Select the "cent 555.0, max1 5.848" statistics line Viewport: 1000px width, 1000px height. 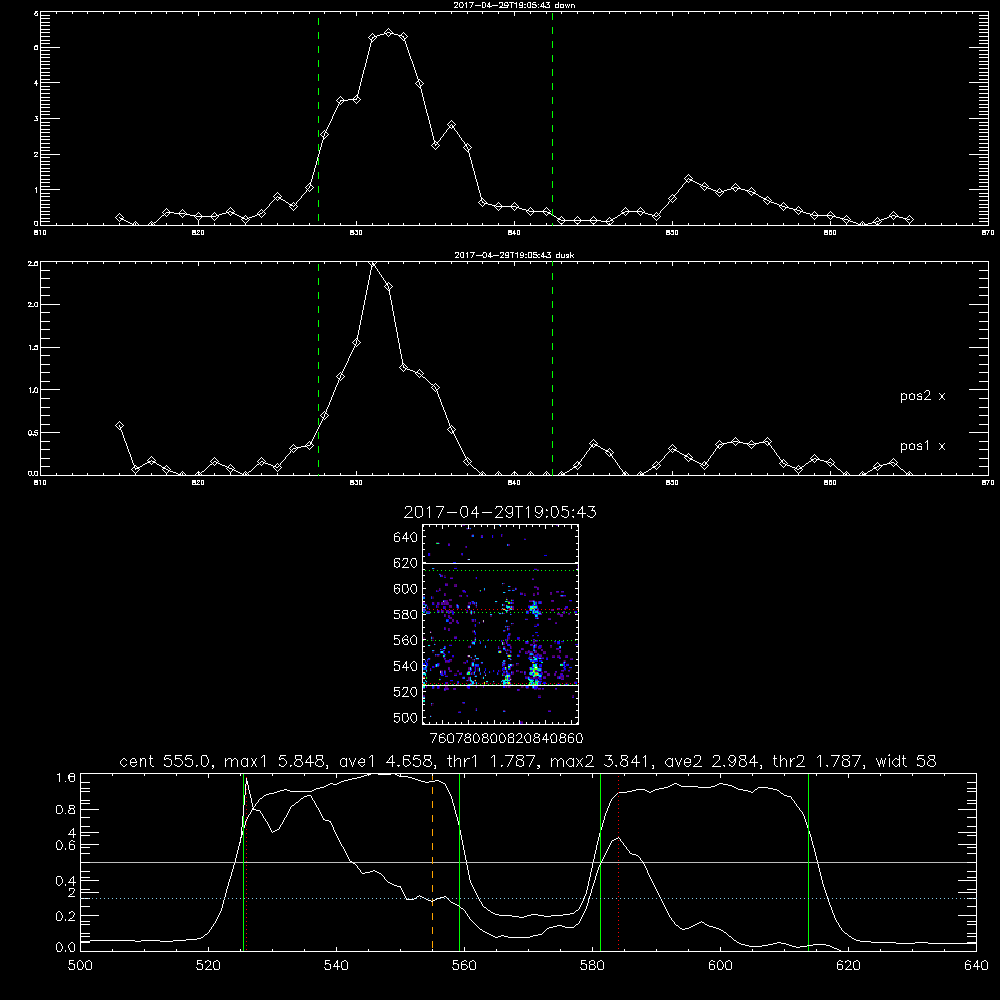(x=527, y=761)
